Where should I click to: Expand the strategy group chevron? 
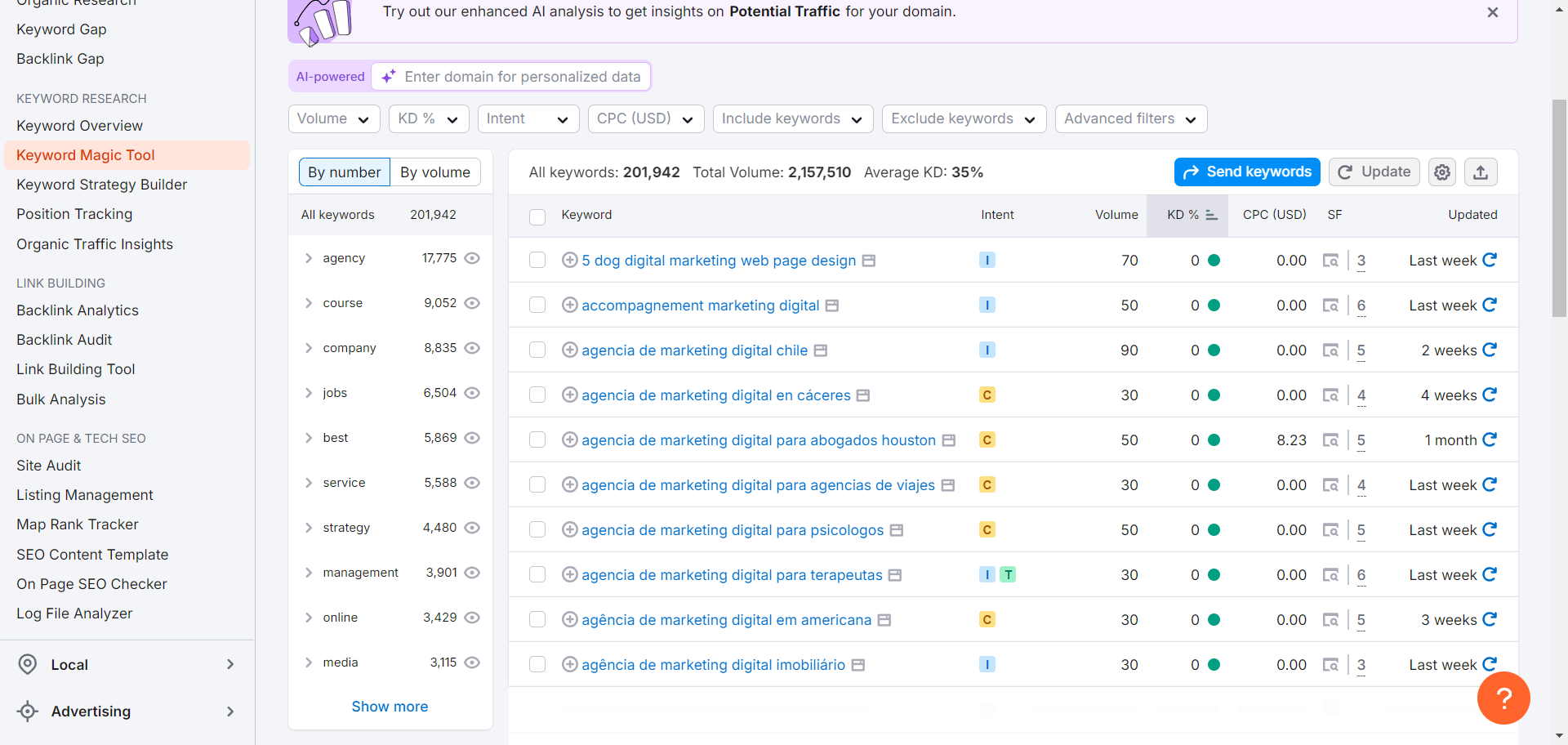coord(309,528)
